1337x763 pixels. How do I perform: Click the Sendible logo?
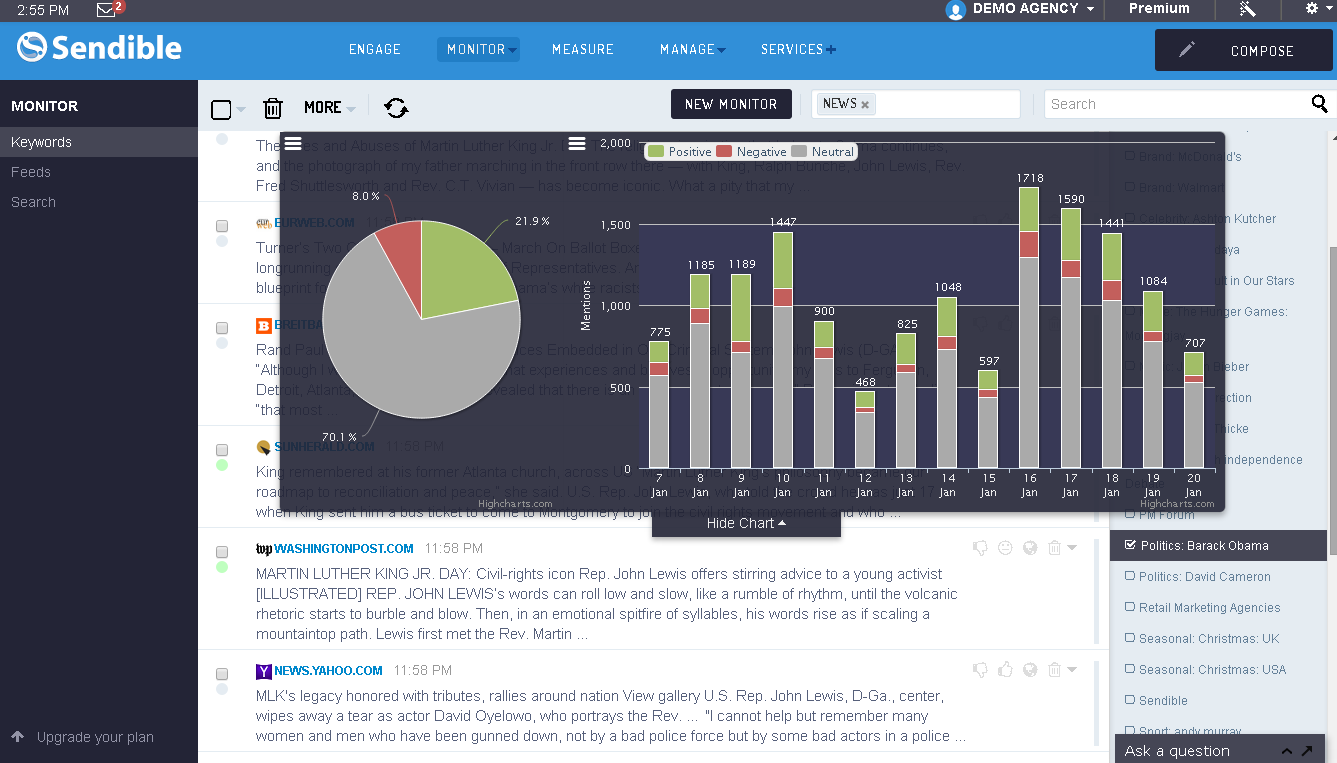99,48
